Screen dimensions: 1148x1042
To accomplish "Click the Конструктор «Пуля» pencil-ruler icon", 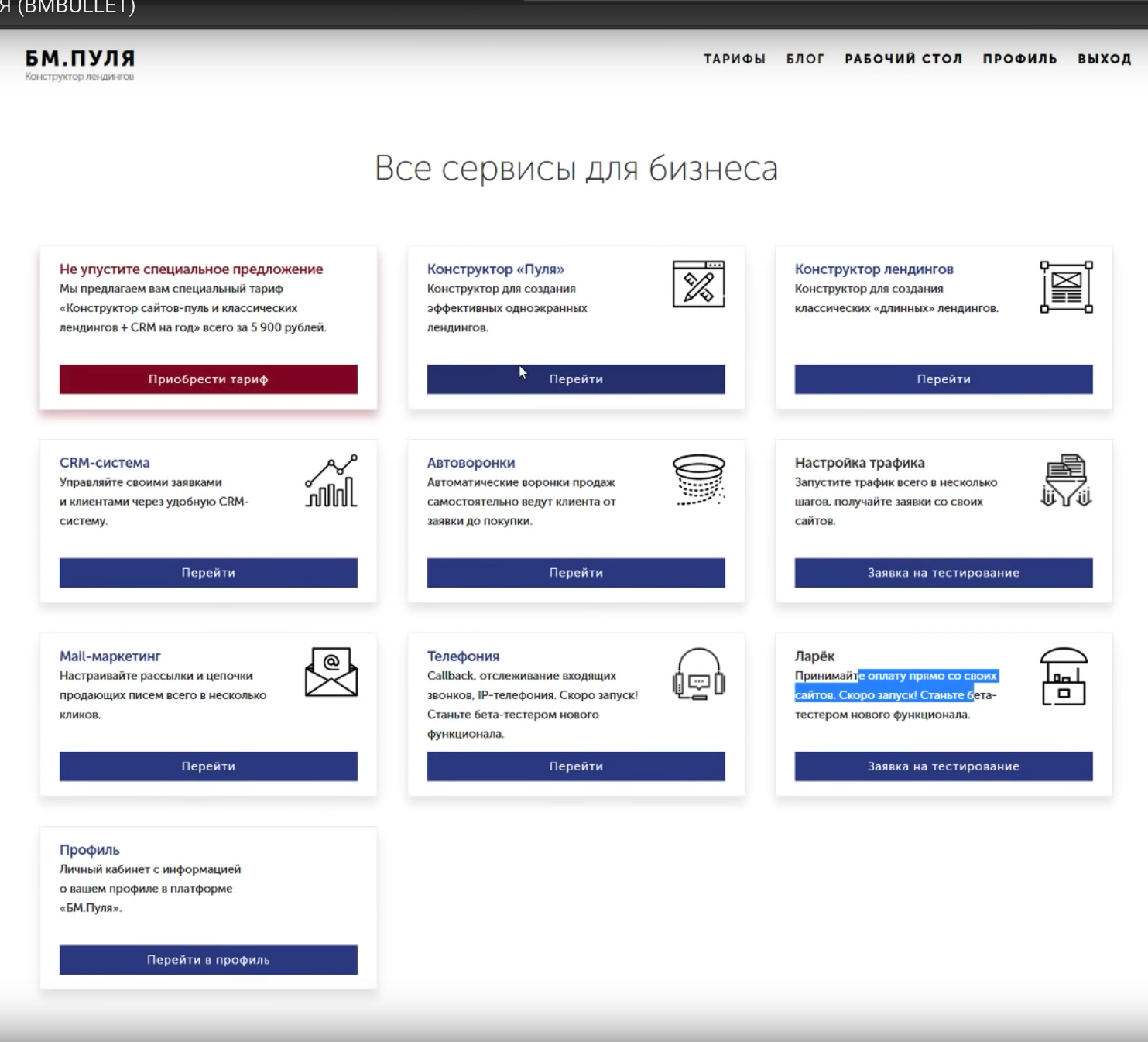I will click(x=698, y=285).
